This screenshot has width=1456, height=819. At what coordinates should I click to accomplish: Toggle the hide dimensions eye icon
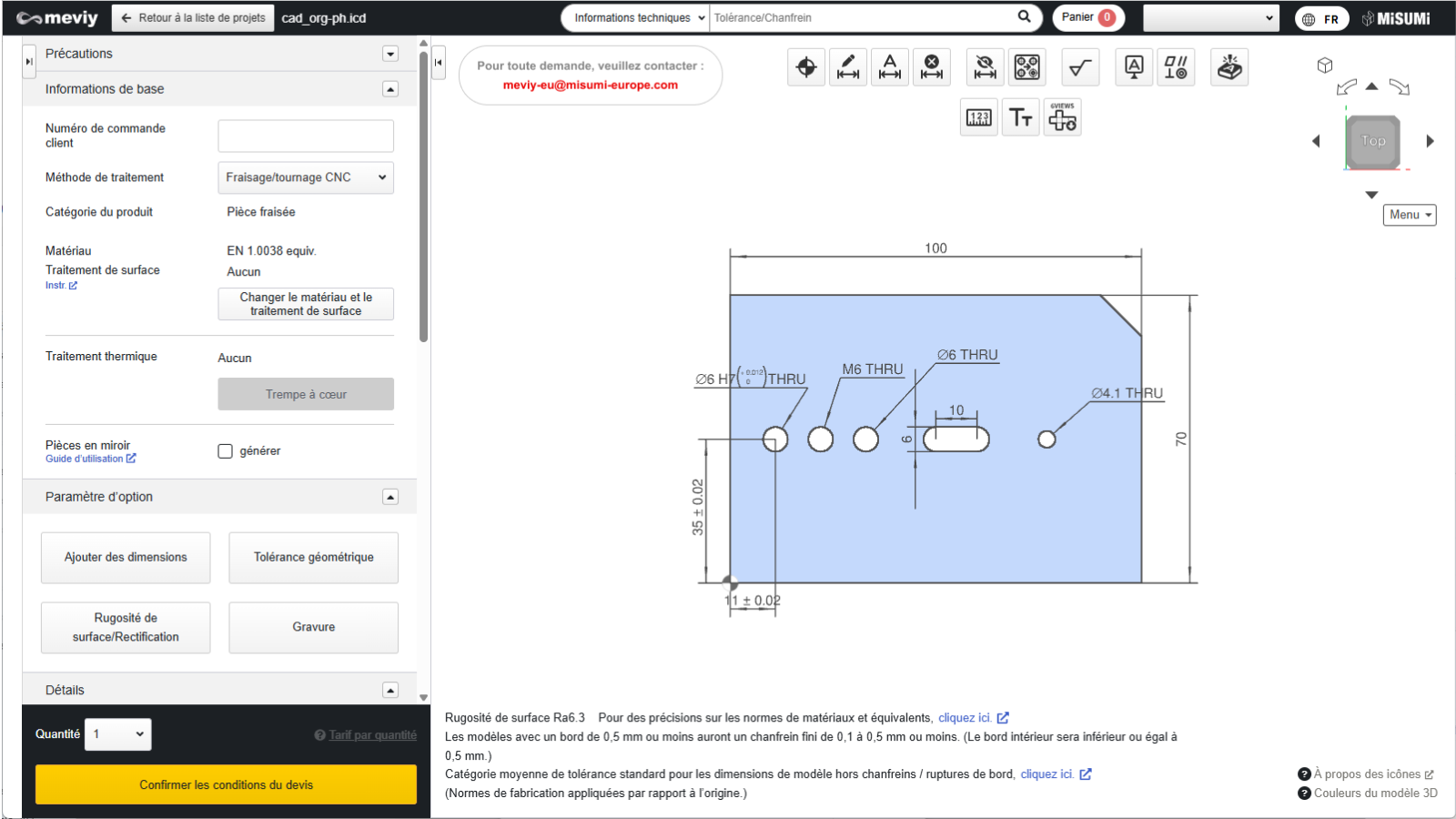985,67
